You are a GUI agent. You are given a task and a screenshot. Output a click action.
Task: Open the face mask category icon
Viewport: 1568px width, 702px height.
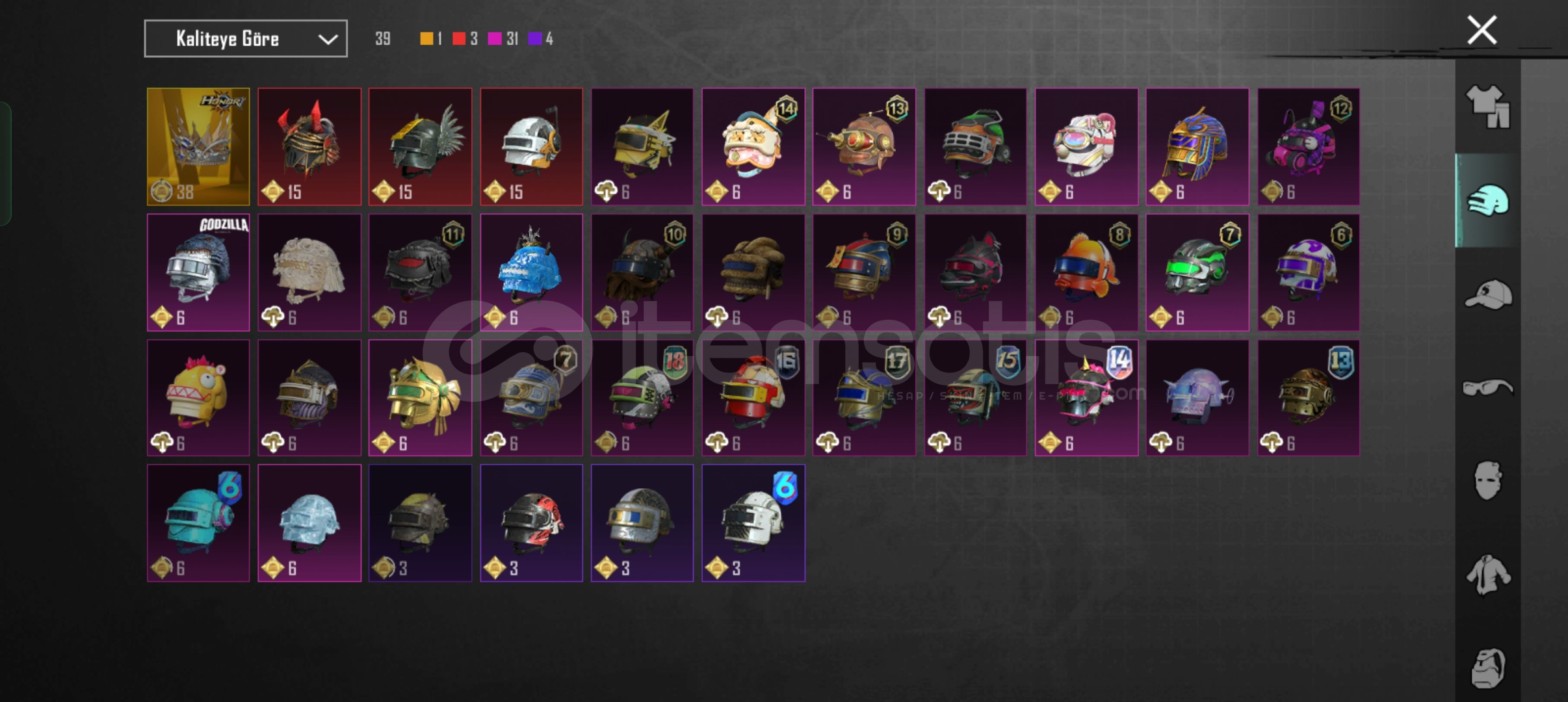[x=1487, y=481]
